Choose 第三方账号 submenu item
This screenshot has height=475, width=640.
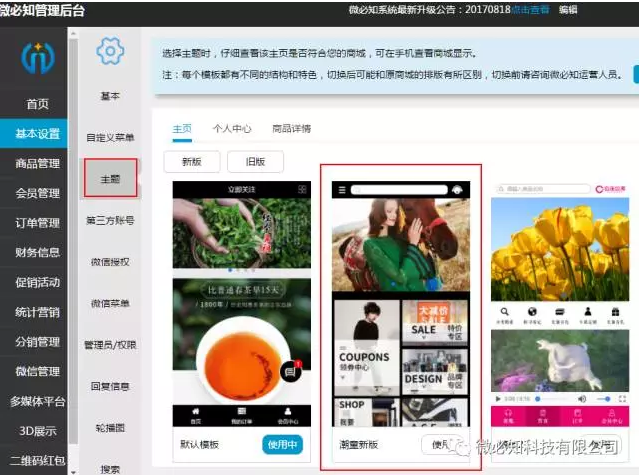110,220
